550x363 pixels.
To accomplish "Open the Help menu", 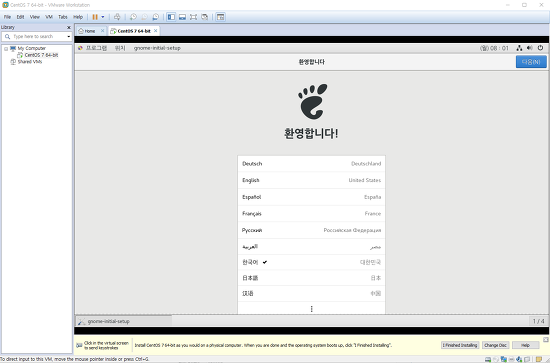I will pyautogui.click(x=78, y=17).
